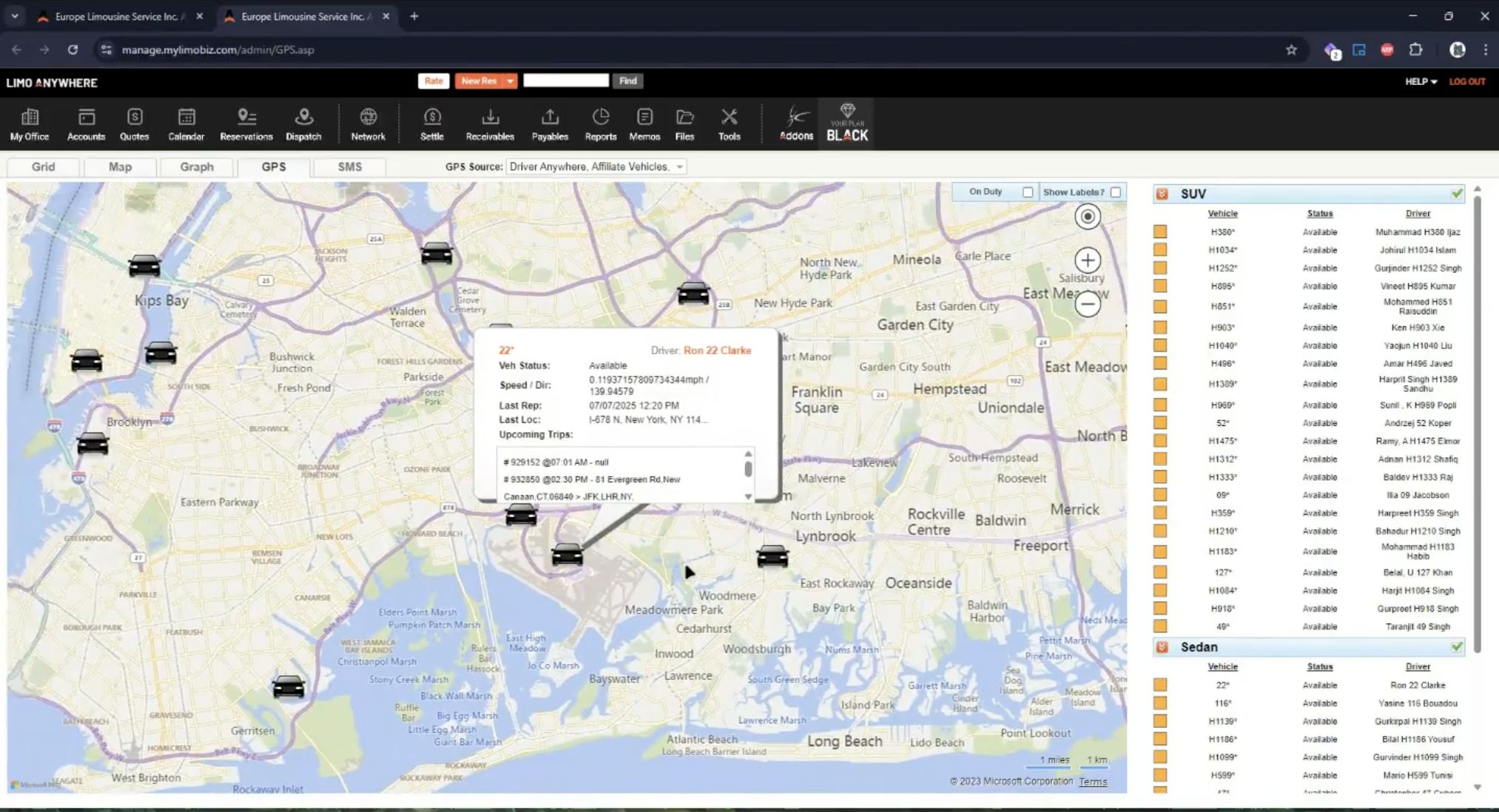This screenshot has height=812, width=1499.
Task: Click the Rate button
Action: 433,81
